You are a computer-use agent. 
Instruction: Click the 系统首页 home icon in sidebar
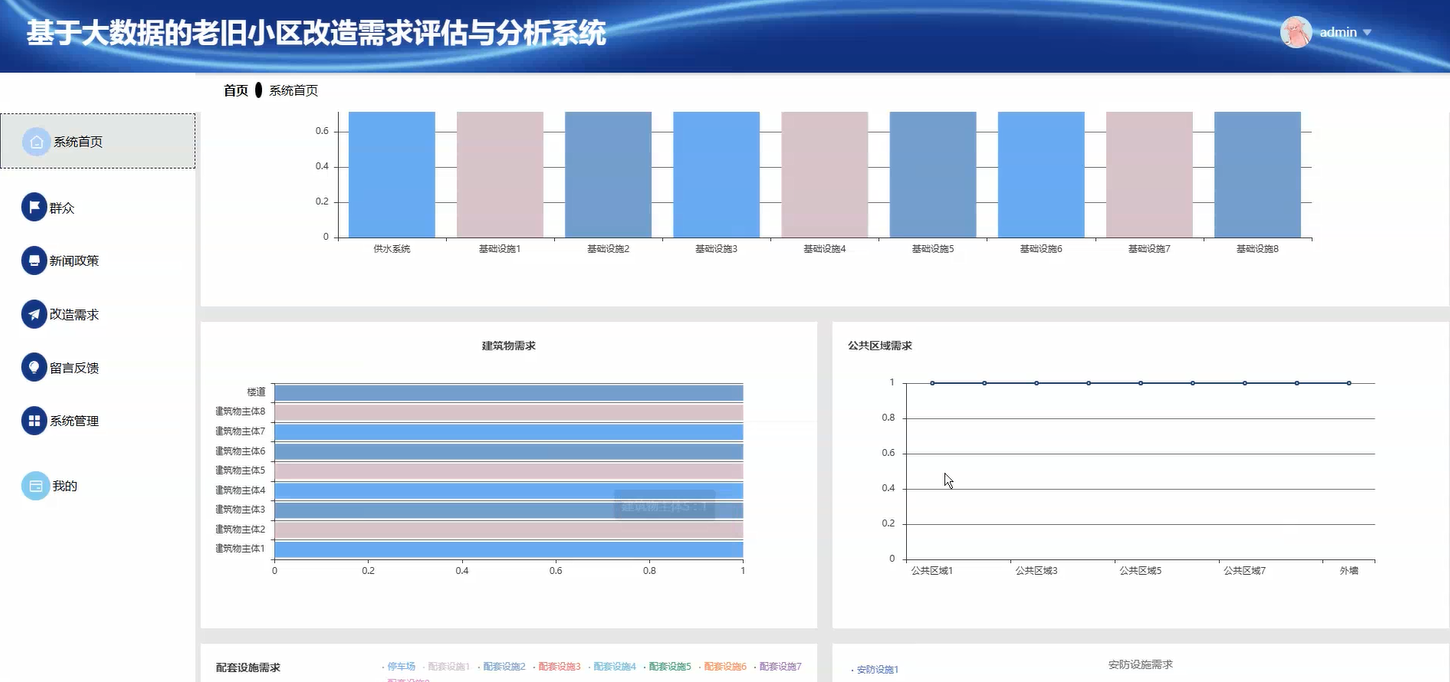tap(35, 141)
